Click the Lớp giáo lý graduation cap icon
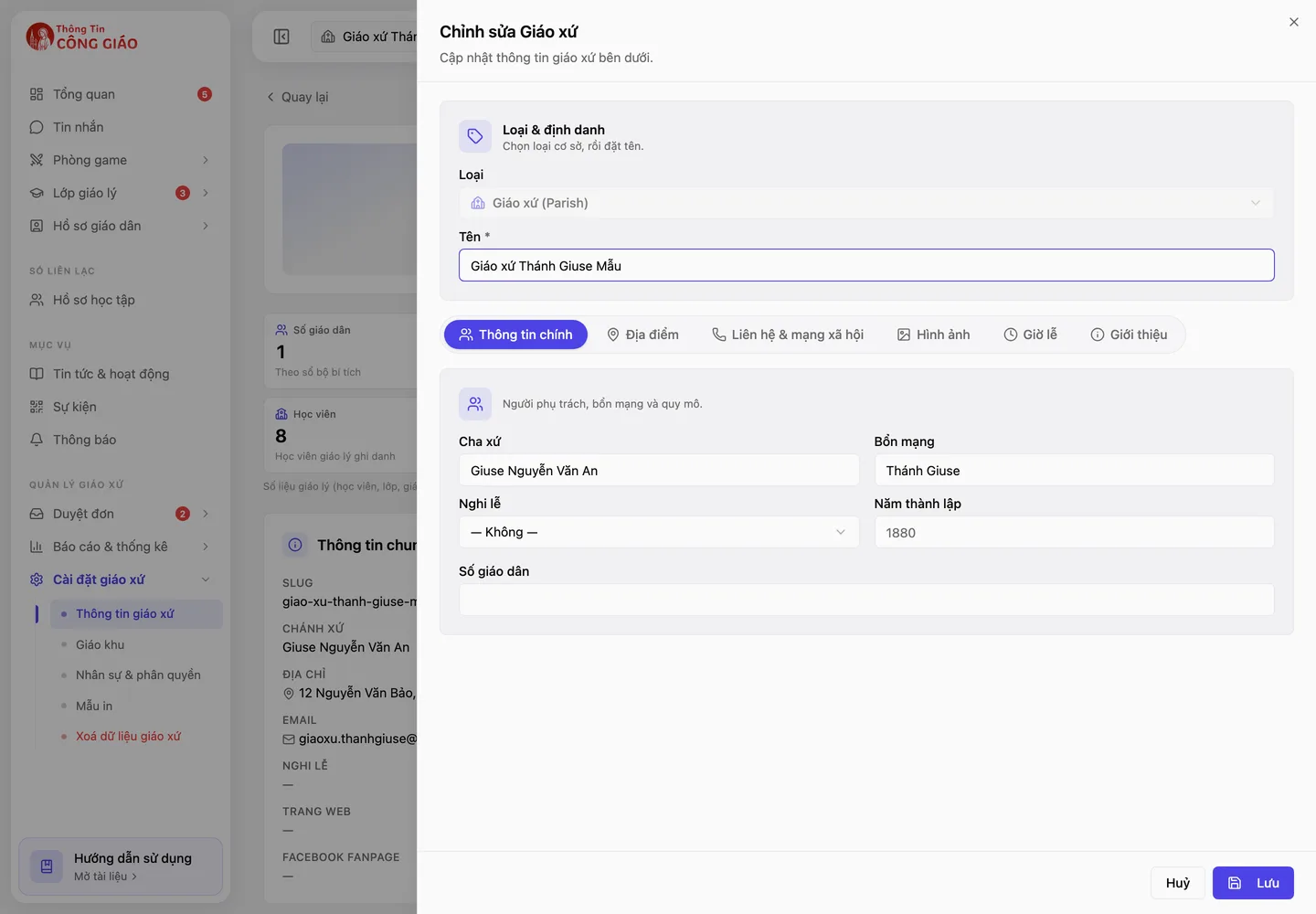This screenshot has height=914, width=1316. coord(37,193)
